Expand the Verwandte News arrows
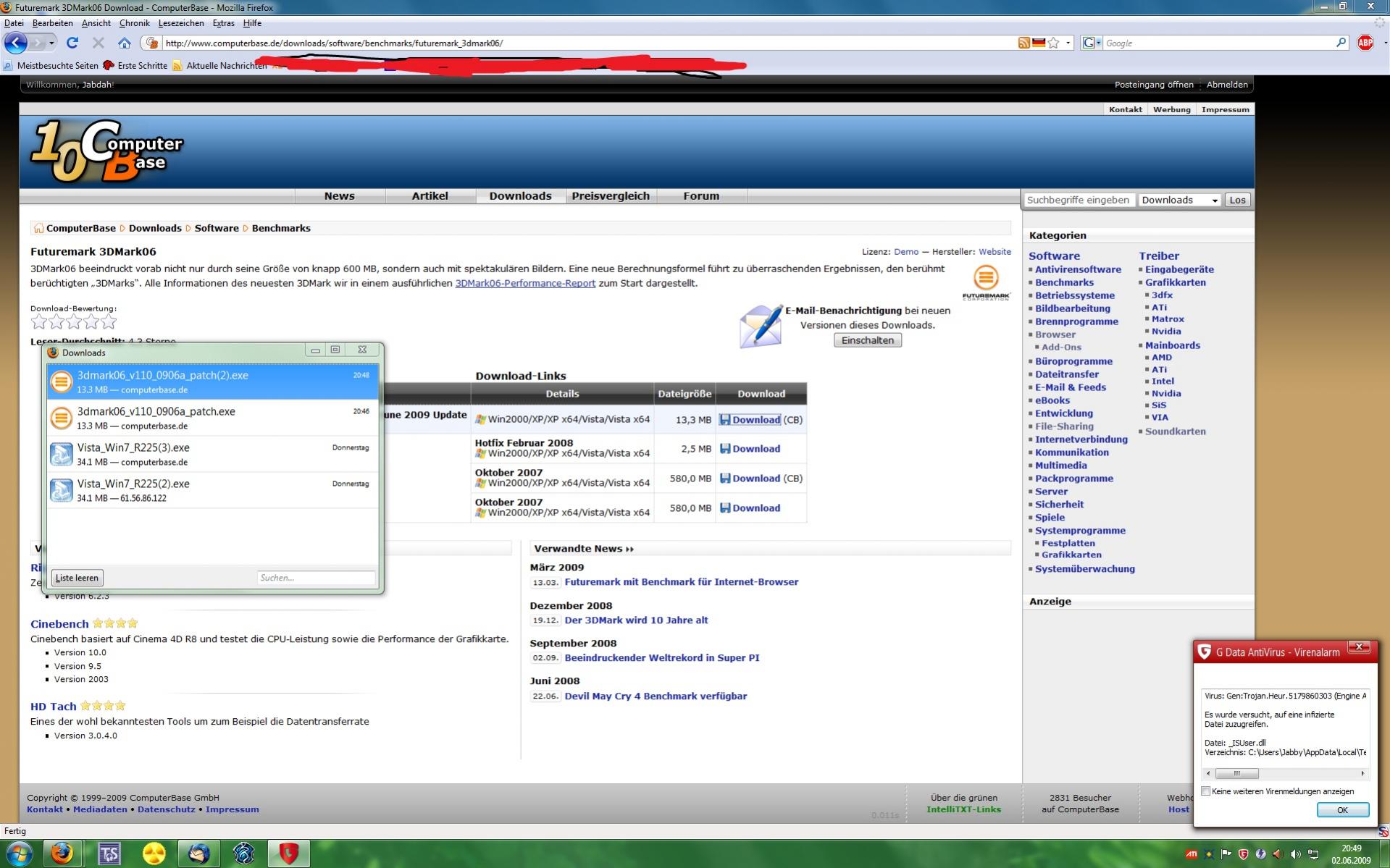Screen dimensions: 1390x868 tap(629, 549)
